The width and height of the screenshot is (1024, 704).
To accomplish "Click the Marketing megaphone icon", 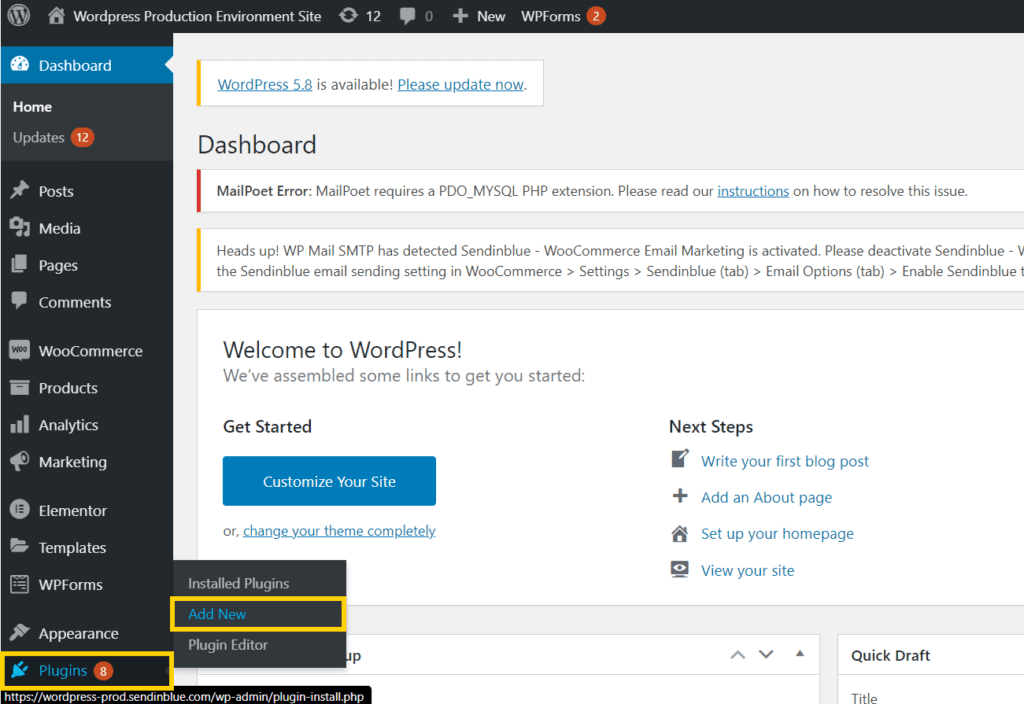I will (x=20, y=461).
